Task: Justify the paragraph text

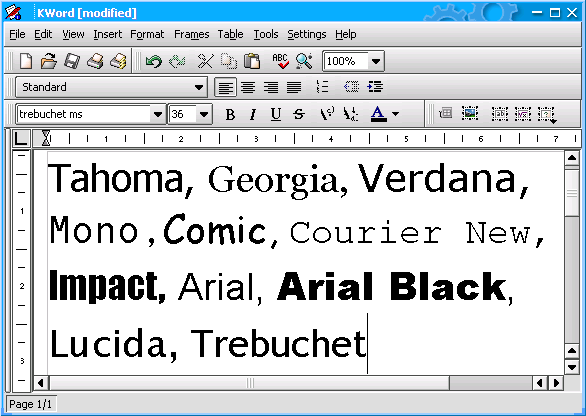Action: coord(294,87)
